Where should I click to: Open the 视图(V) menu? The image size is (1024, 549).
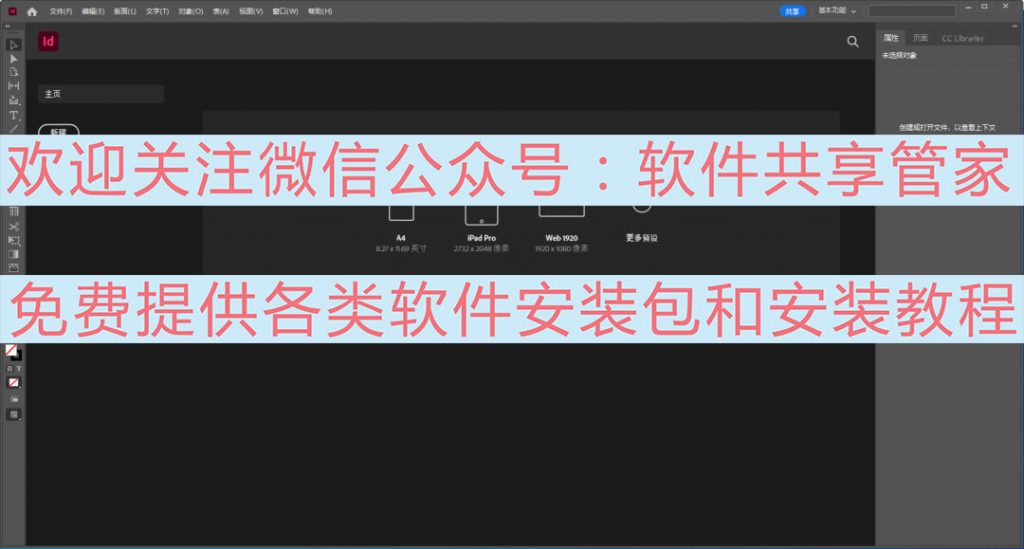251,11
